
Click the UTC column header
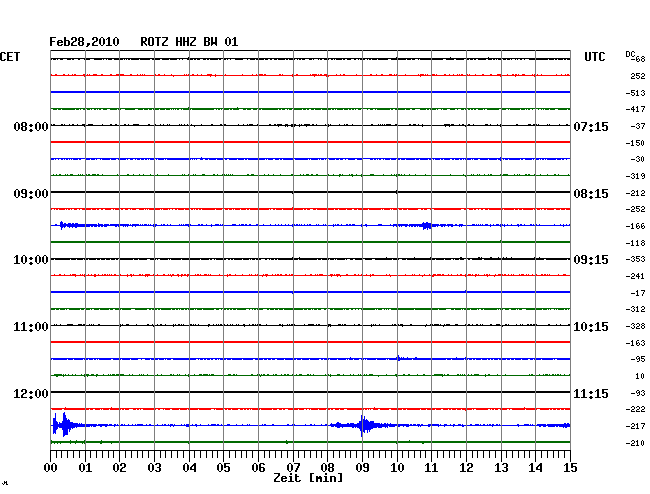(594, 57)
